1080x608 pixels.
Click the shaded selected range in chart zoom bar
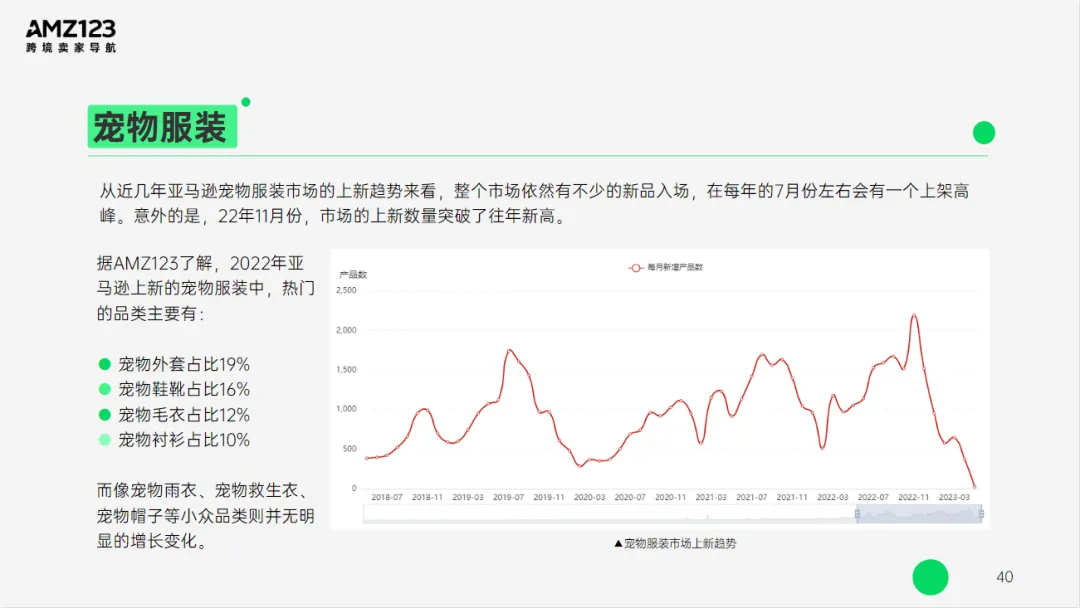919,514
